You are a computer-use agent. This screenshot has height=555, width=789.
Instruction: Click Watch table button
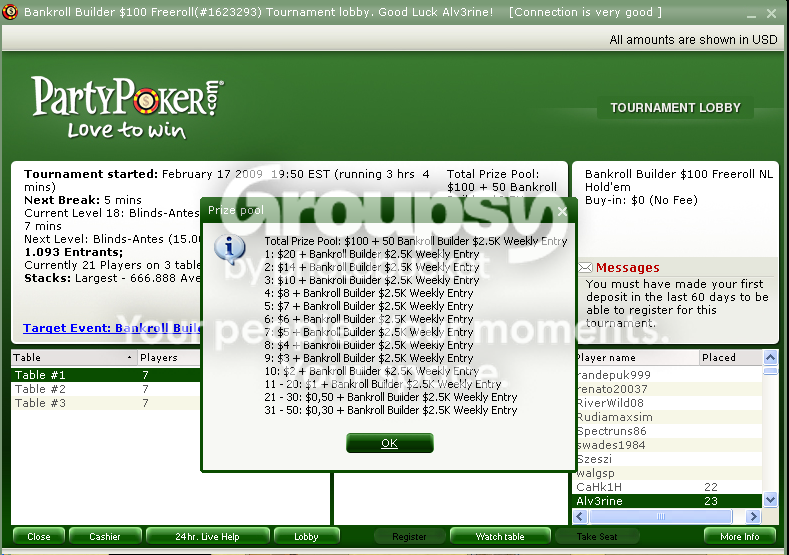(x=500, y=536)
